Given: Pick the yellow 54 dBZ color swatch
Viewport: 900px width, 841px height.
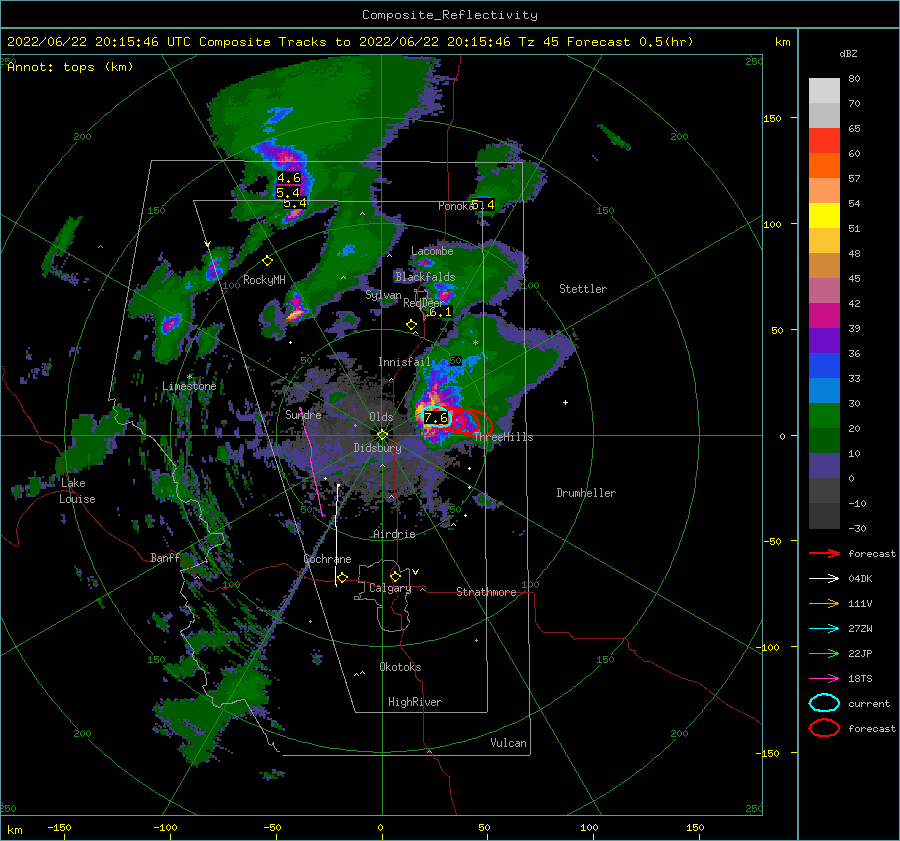Looking at the screenshot, I should click(x=824, y=215).
